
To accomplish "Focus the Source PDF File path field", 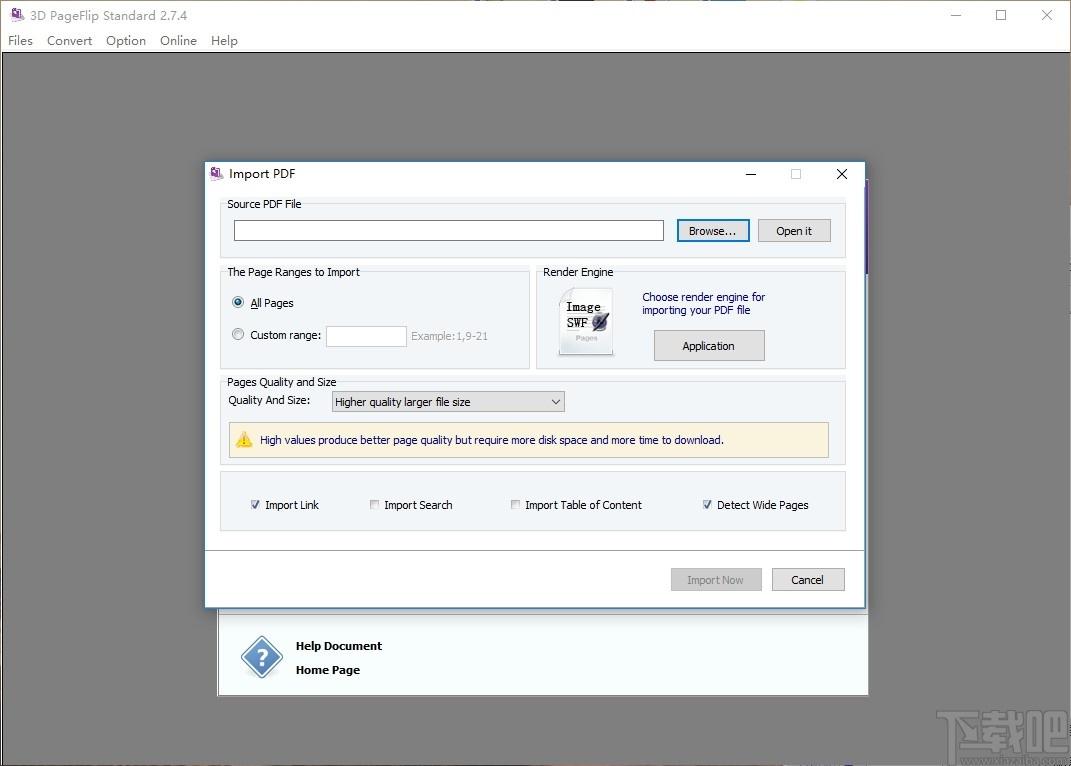I will point(448,230).
